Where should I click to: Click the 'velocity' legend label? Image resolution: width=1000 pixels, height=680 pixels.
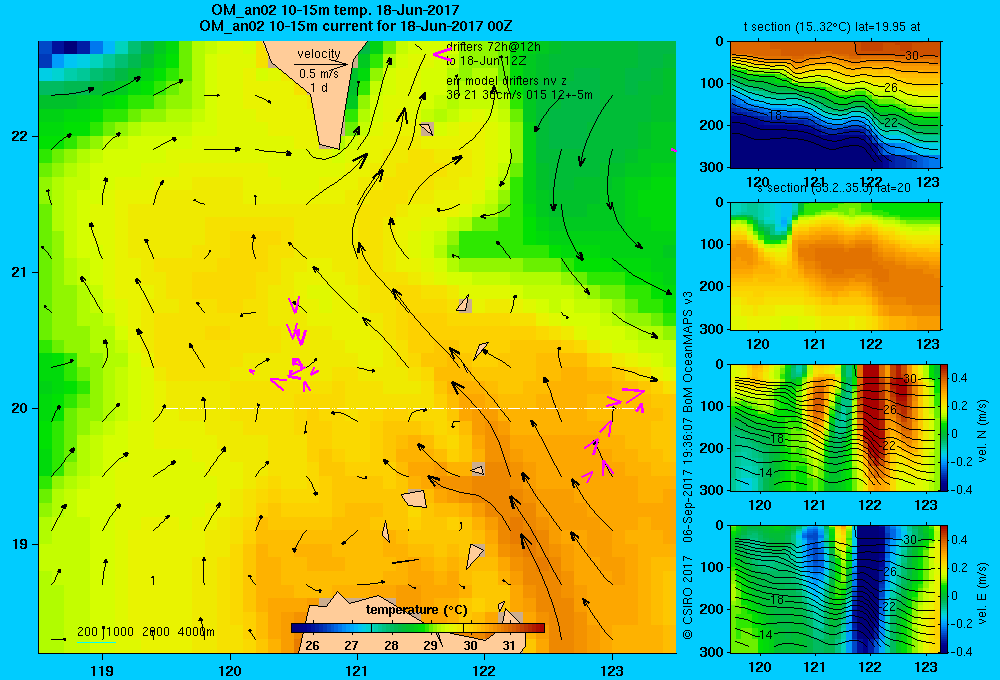pyautogui.click(x=319, y=54)
